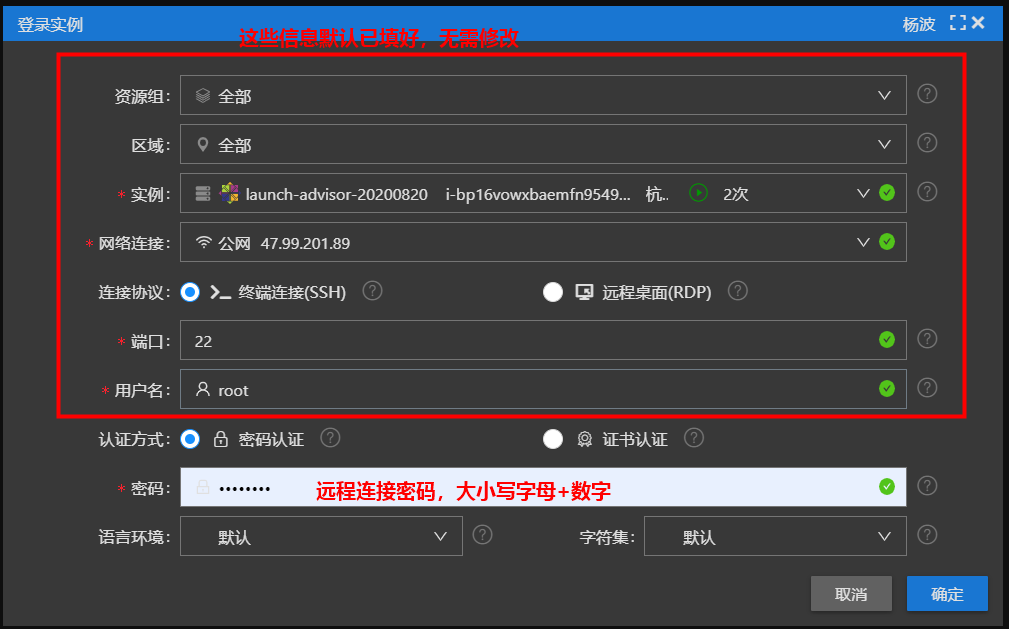Click help icon next to 终端连接(SSH)

[x=372, y=291]
